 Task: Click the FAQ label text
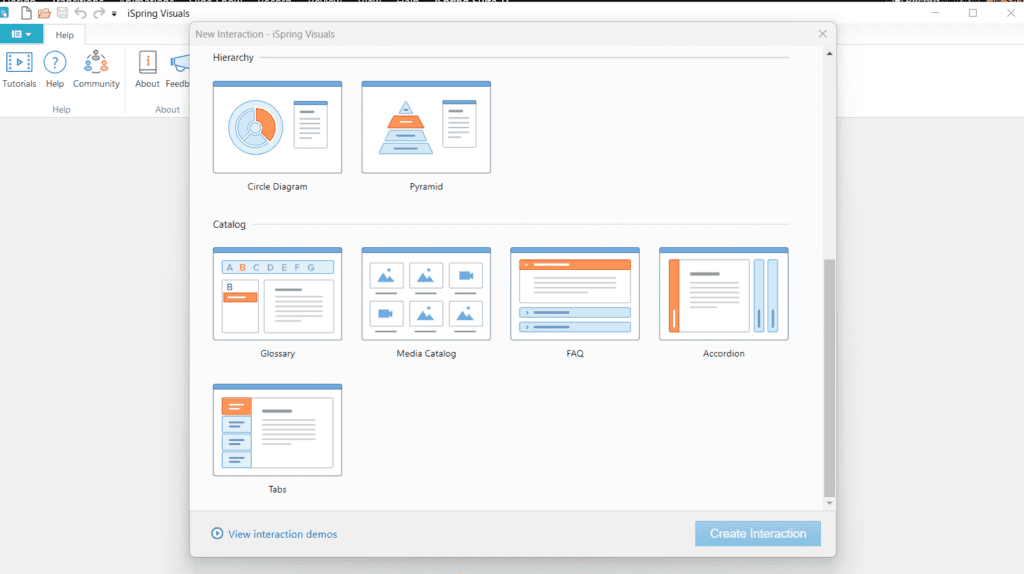click(x=575, y=353)
